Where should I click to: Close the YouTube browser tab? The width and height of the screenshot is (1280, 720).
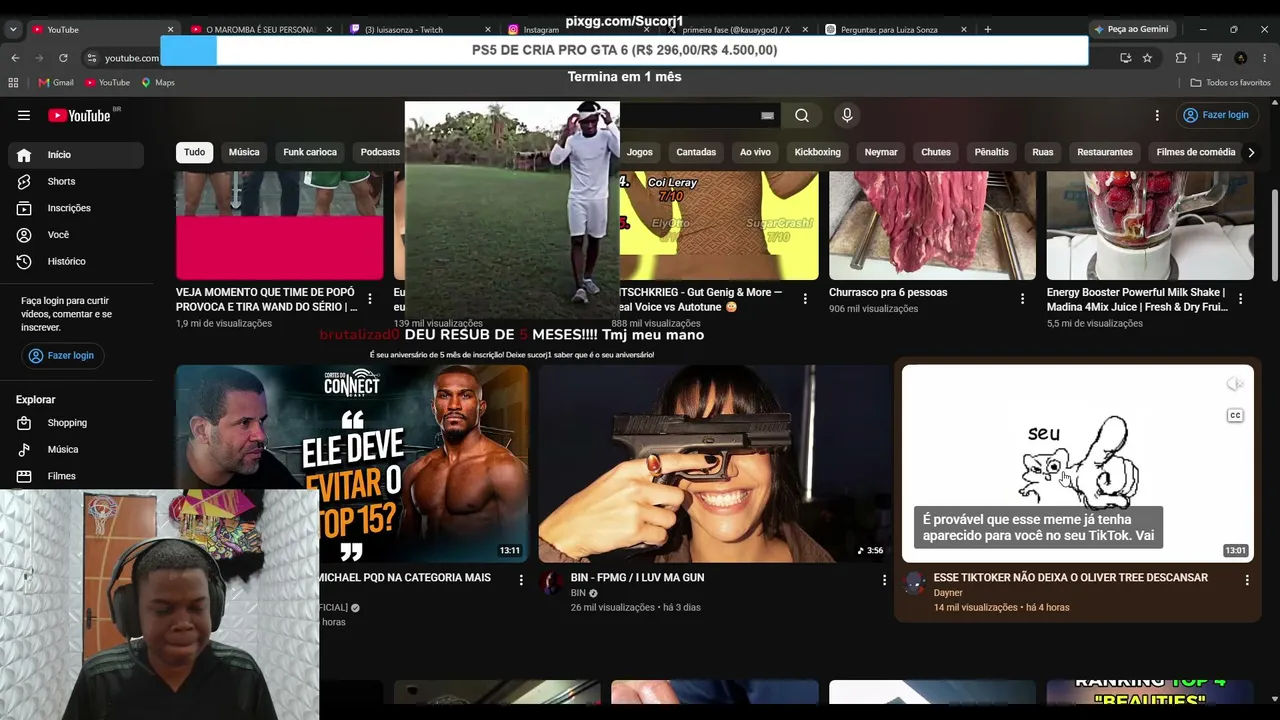(170, 30)
